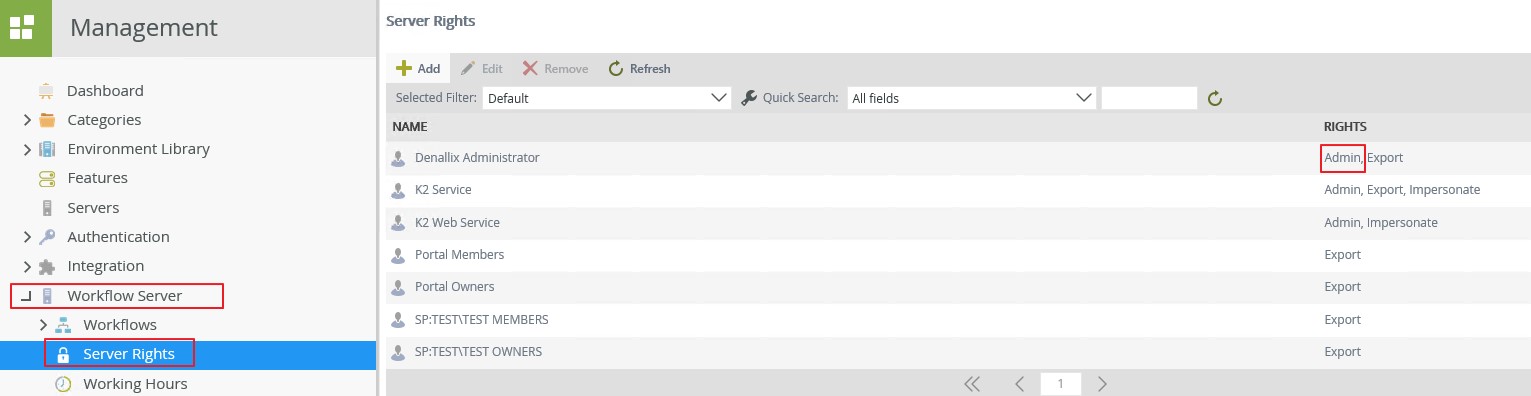Click the Workflow Server icon
The image size is (1531, 396).
pos(46,296)
